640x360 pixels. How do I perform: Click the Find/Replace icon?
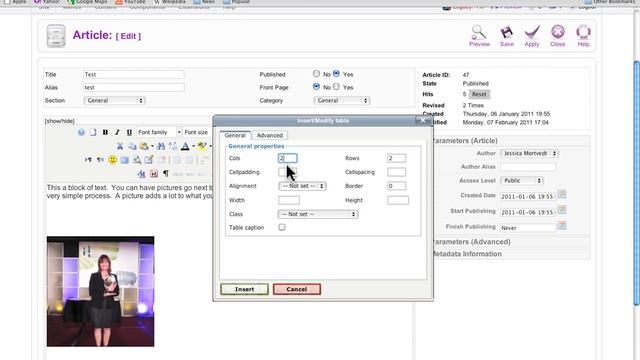(x=173, y=146)
